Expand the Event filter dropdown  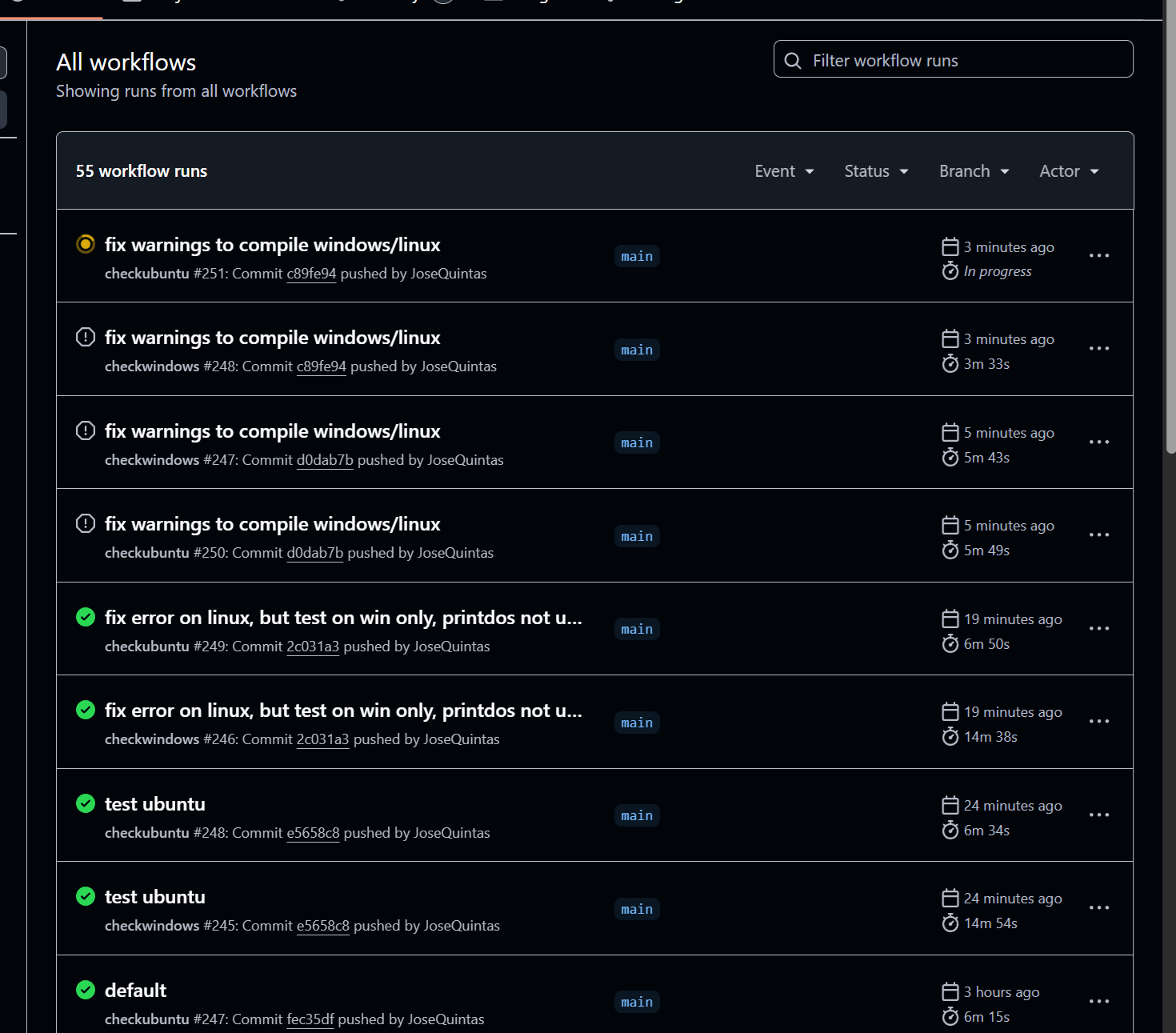pyautogui.click(x=784, y=171)
